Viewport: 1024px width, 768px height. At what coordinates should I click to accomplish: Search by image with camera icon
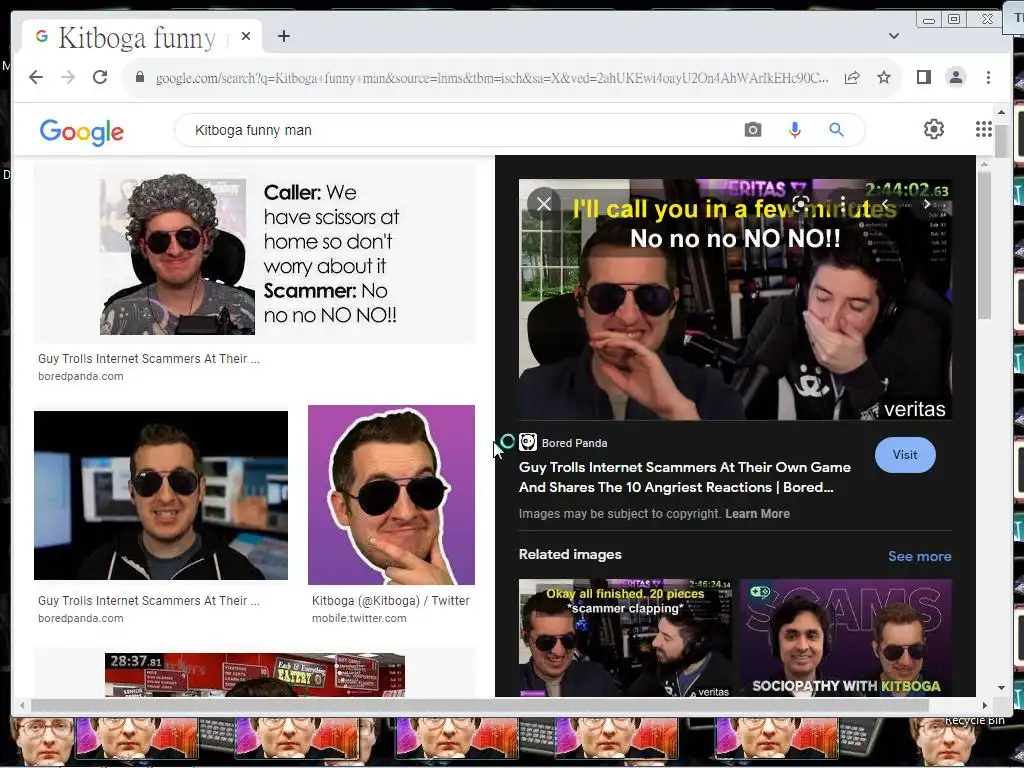pos(752,130)
